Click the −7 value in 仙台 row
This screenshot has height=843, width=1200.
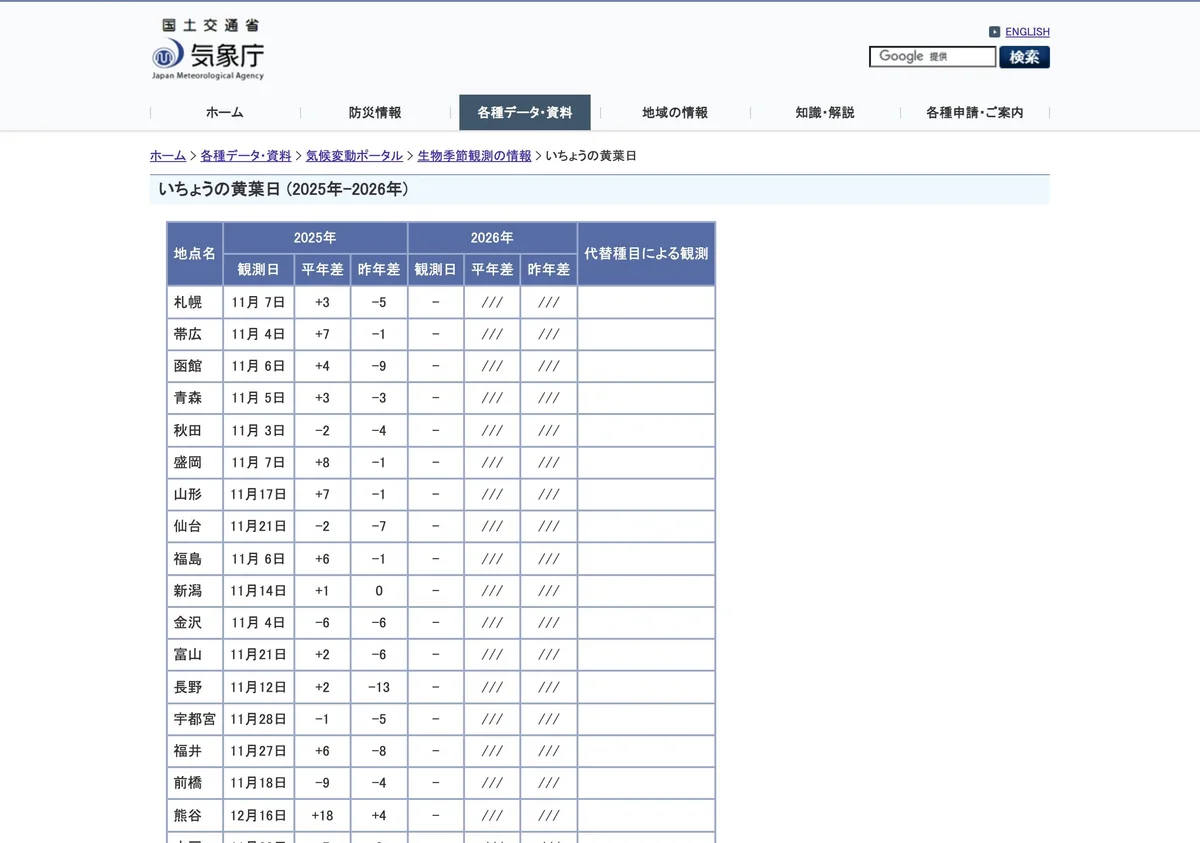coord(379,526)
